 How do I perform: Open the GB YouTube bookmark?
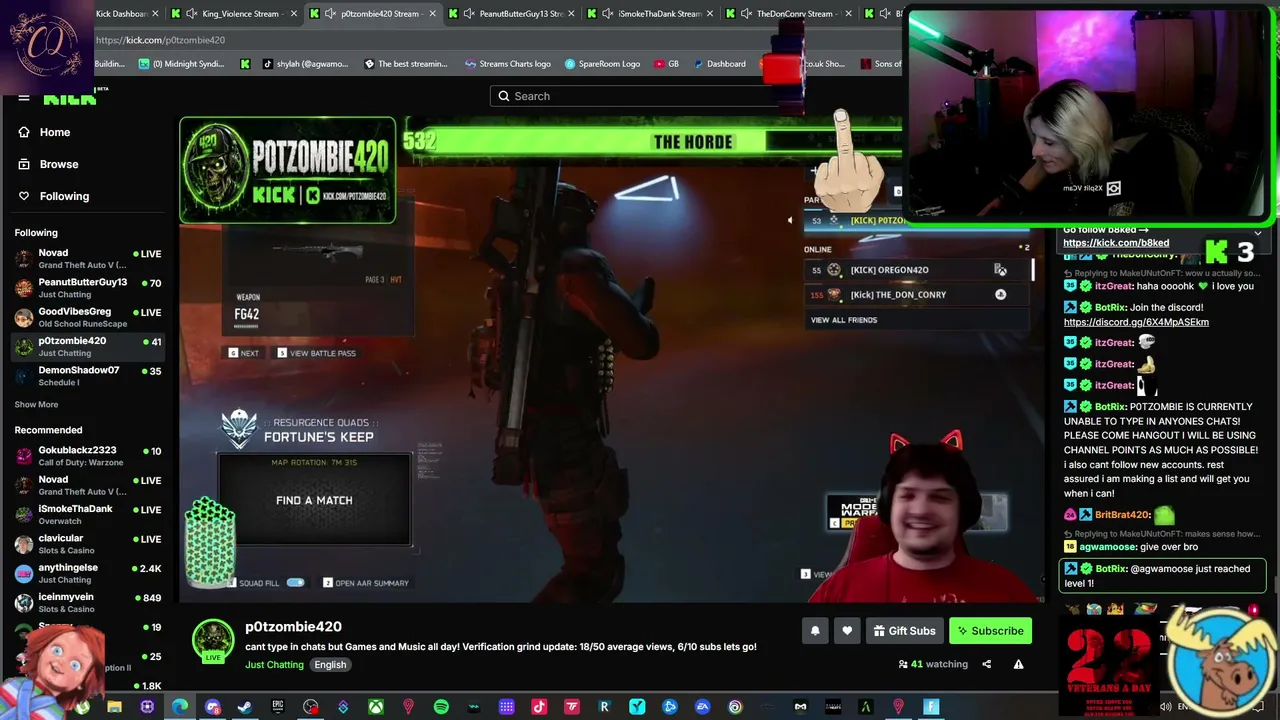click(x=666, y=64)
